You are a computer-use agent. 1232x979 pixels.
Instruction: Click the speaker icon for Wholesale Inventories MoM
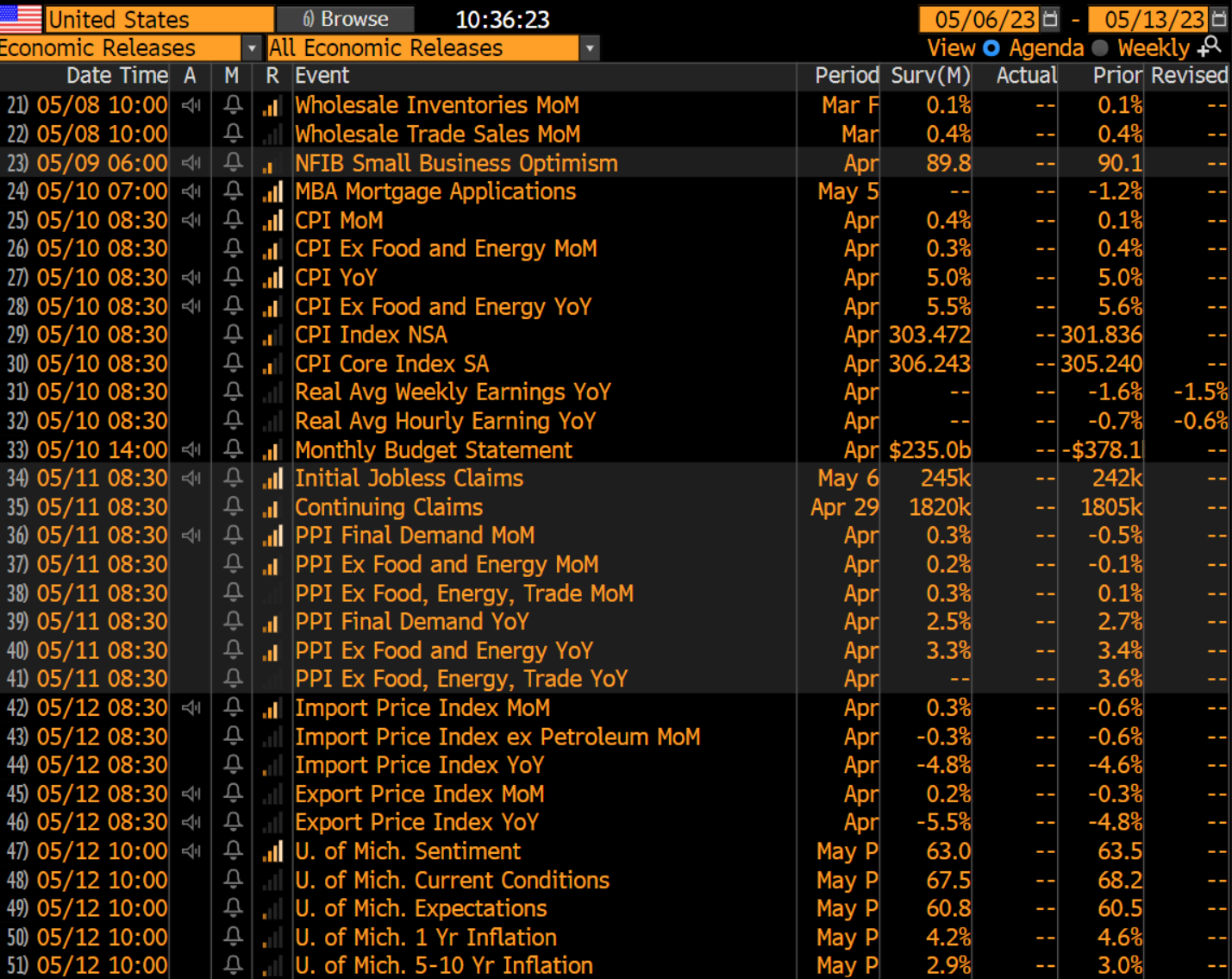191,105
